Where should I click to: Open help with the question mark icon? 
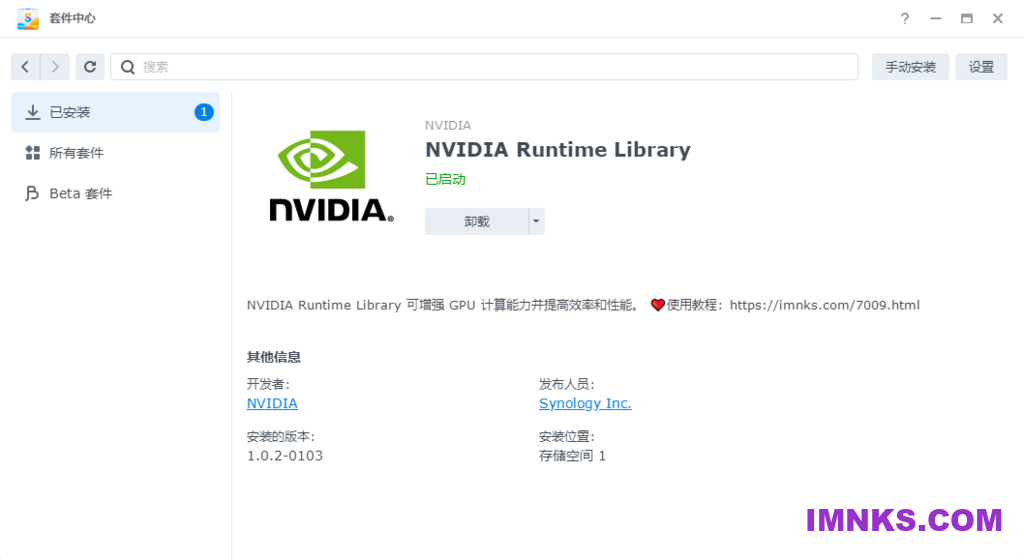coord(904,18)
